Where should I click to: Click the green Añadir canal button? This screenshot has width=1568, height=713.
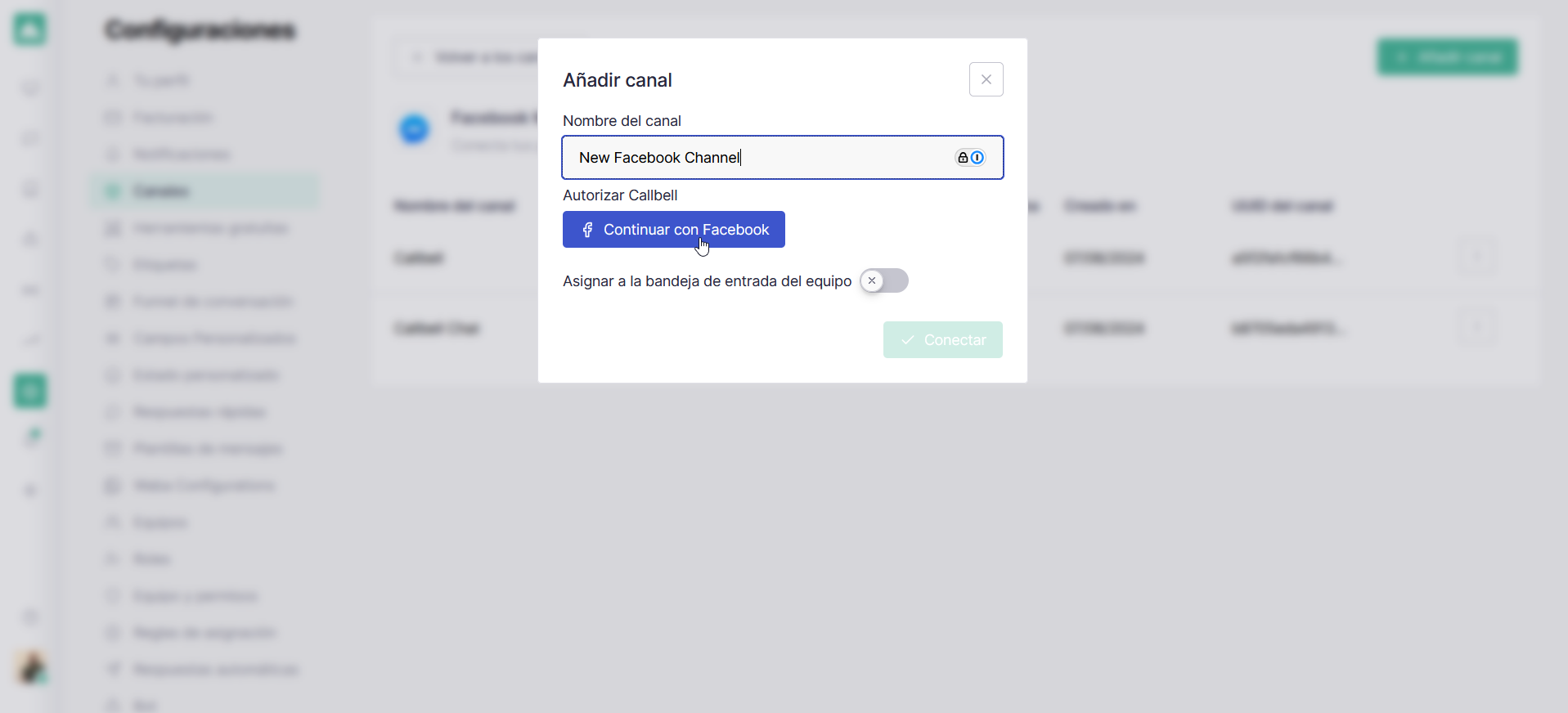tap(1447, 57)
